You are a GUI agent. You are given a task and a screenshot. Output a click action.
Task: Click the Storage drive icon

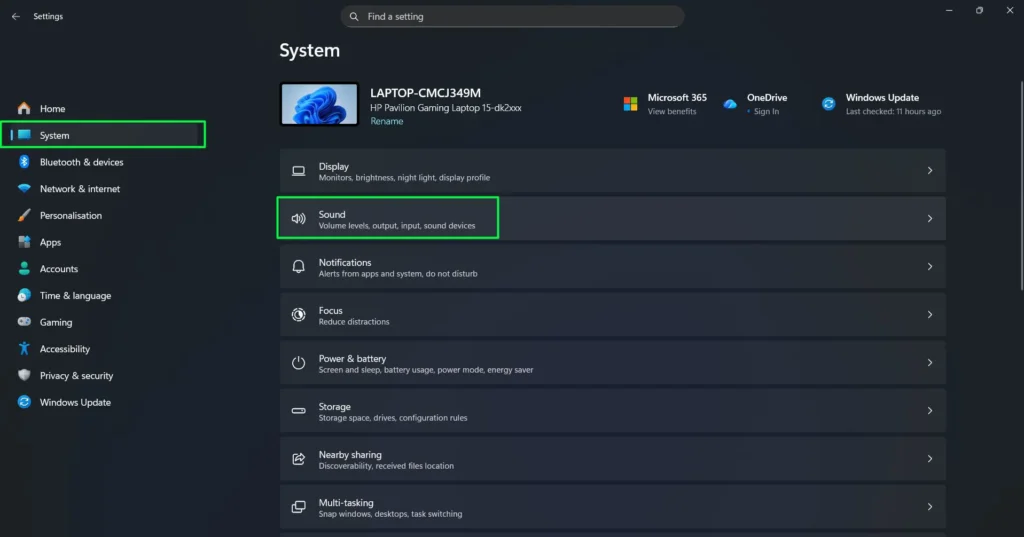coord(298,411)
